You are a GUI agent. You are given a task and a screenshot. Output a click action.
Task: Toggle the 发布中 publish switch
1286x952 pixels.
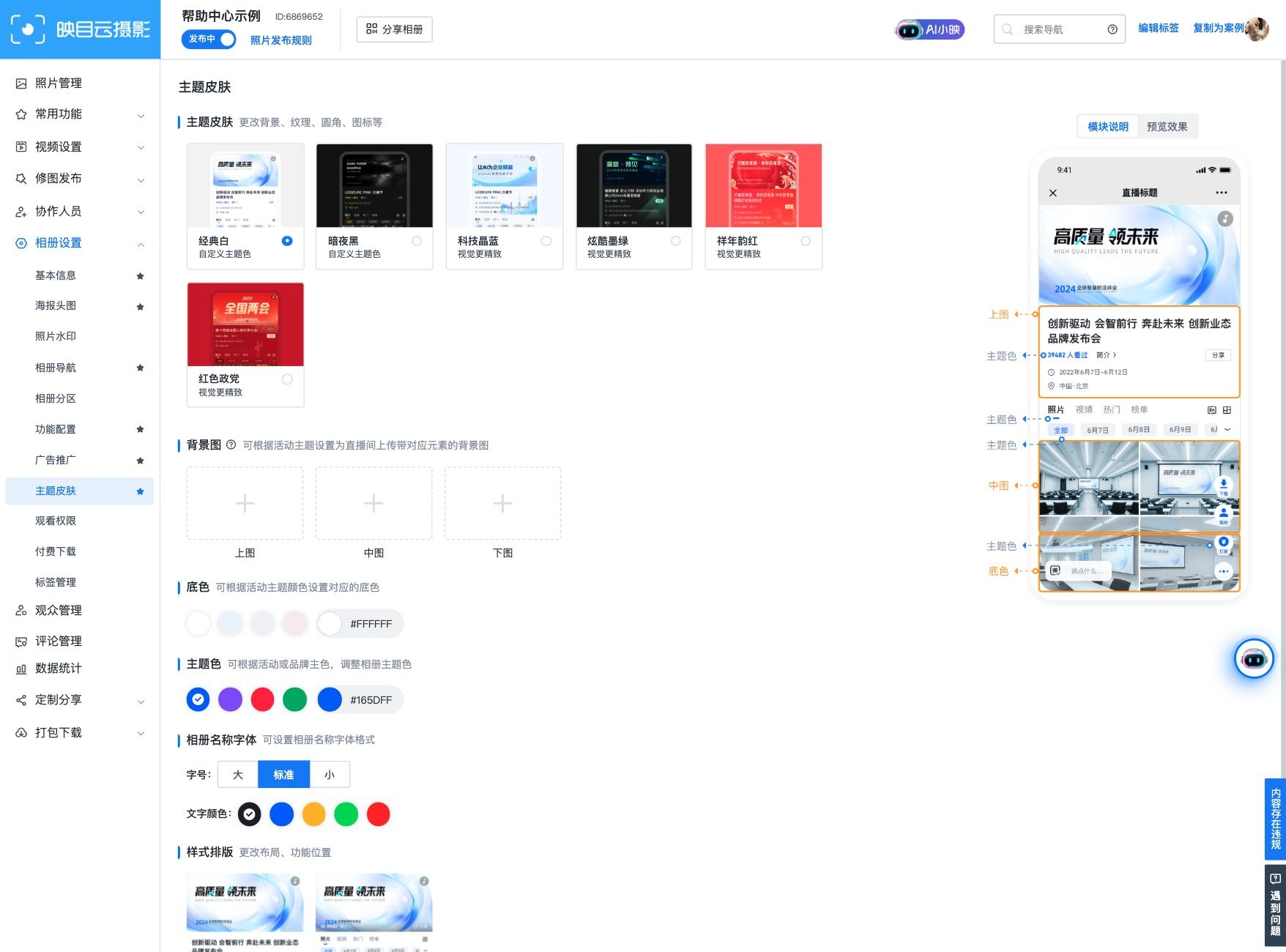point(209,39)
